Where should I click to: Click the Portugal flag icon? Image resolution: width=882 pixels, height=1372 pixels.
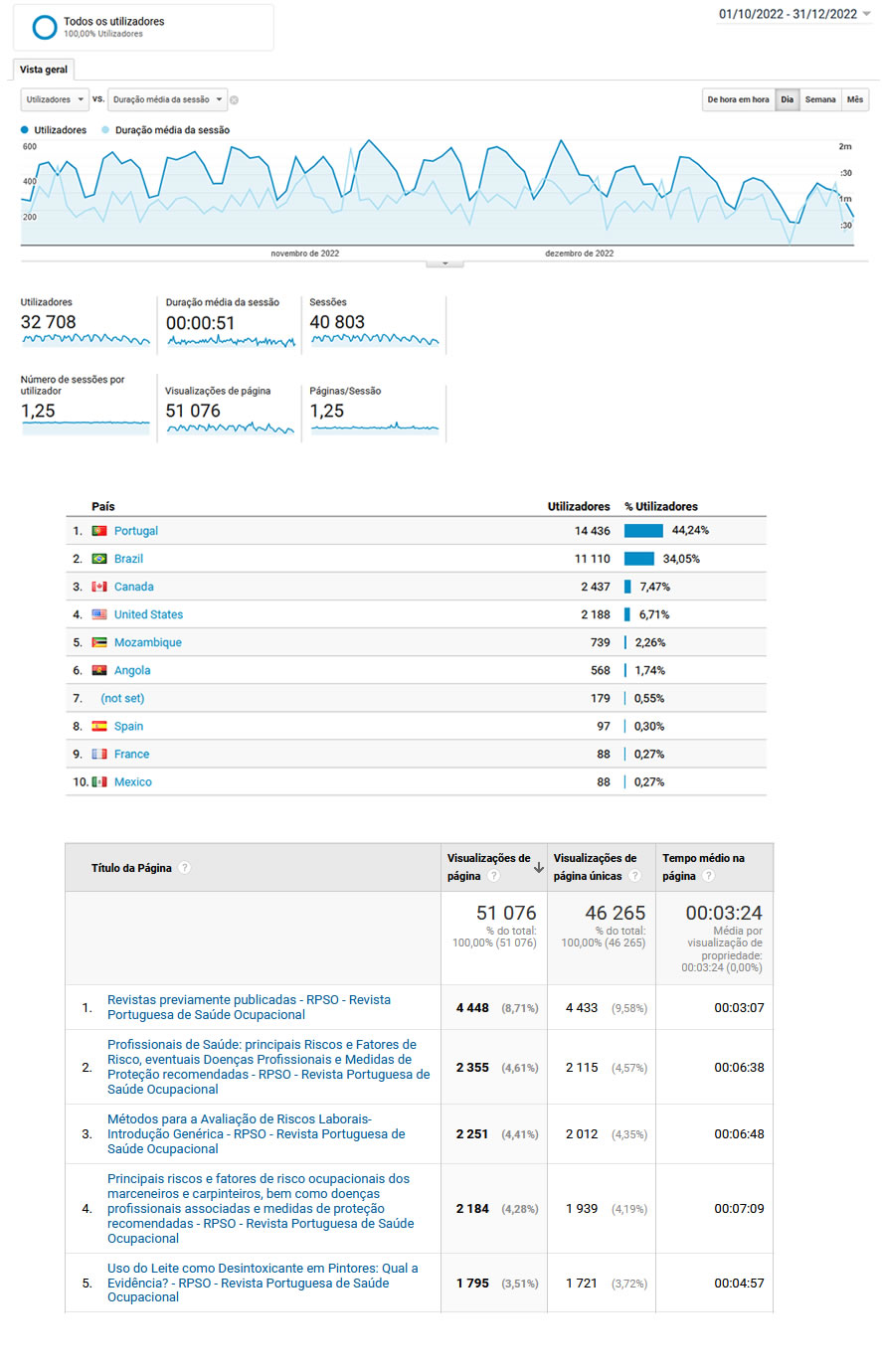99,531
